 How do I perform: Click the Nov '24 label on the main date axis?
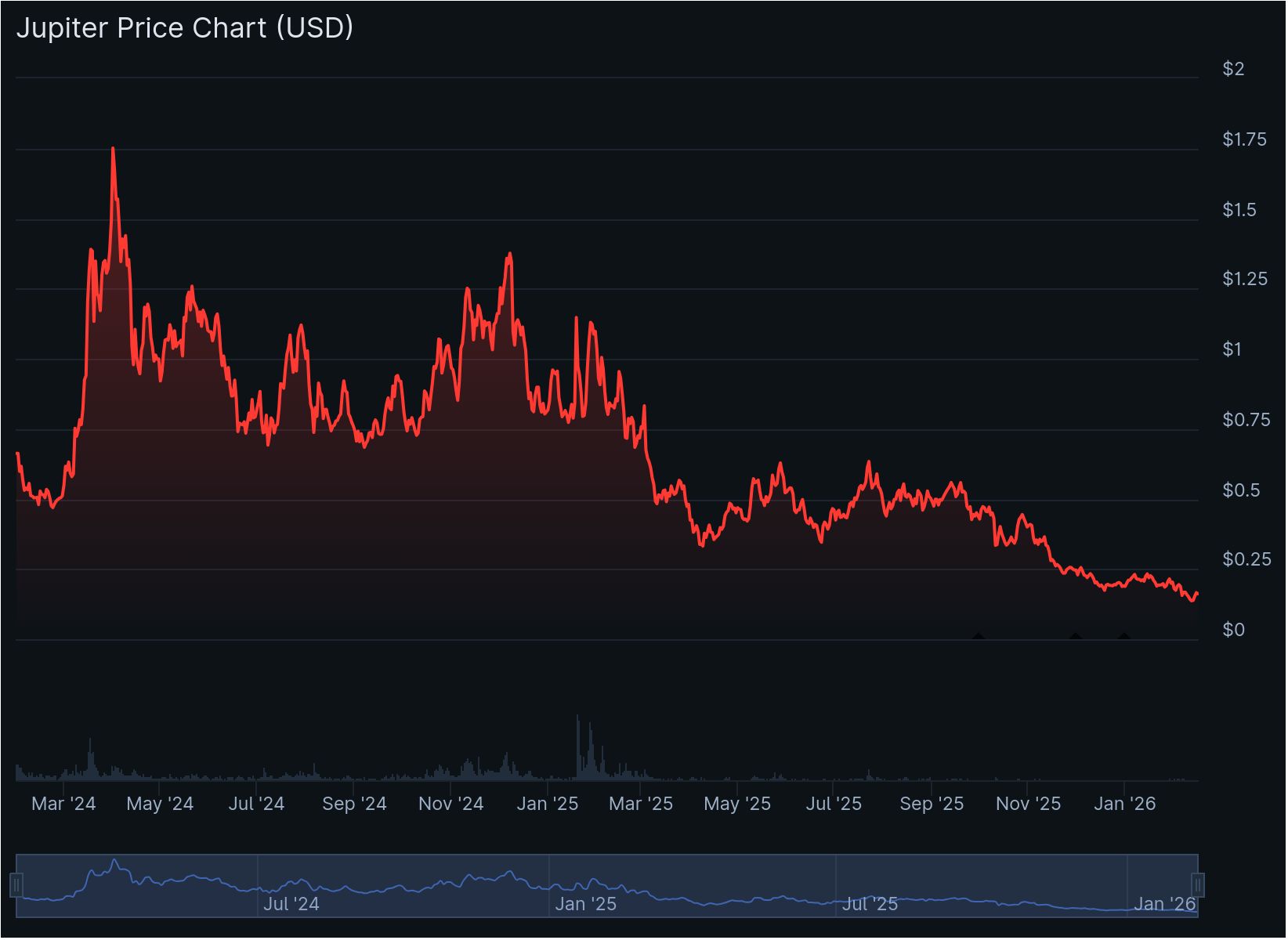click(451, 804)
